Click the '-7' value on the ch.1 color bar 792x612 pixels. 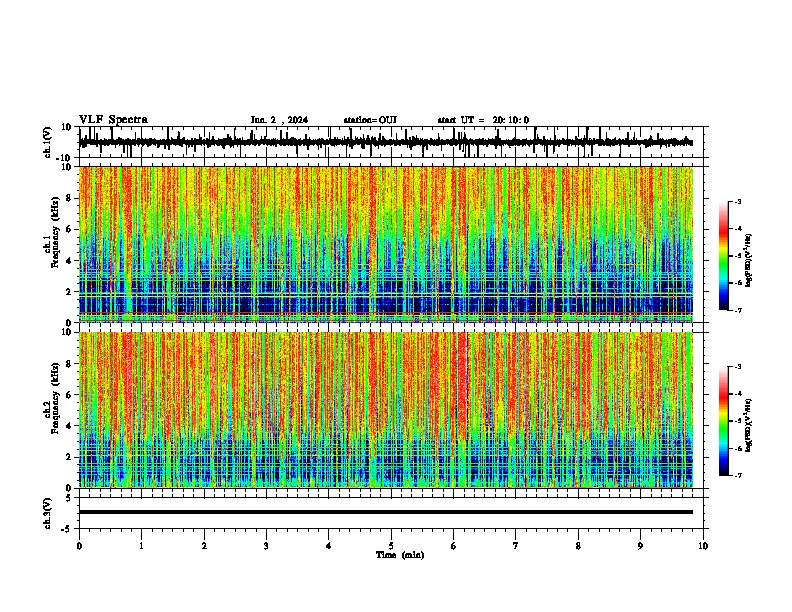tap(738, 310)
